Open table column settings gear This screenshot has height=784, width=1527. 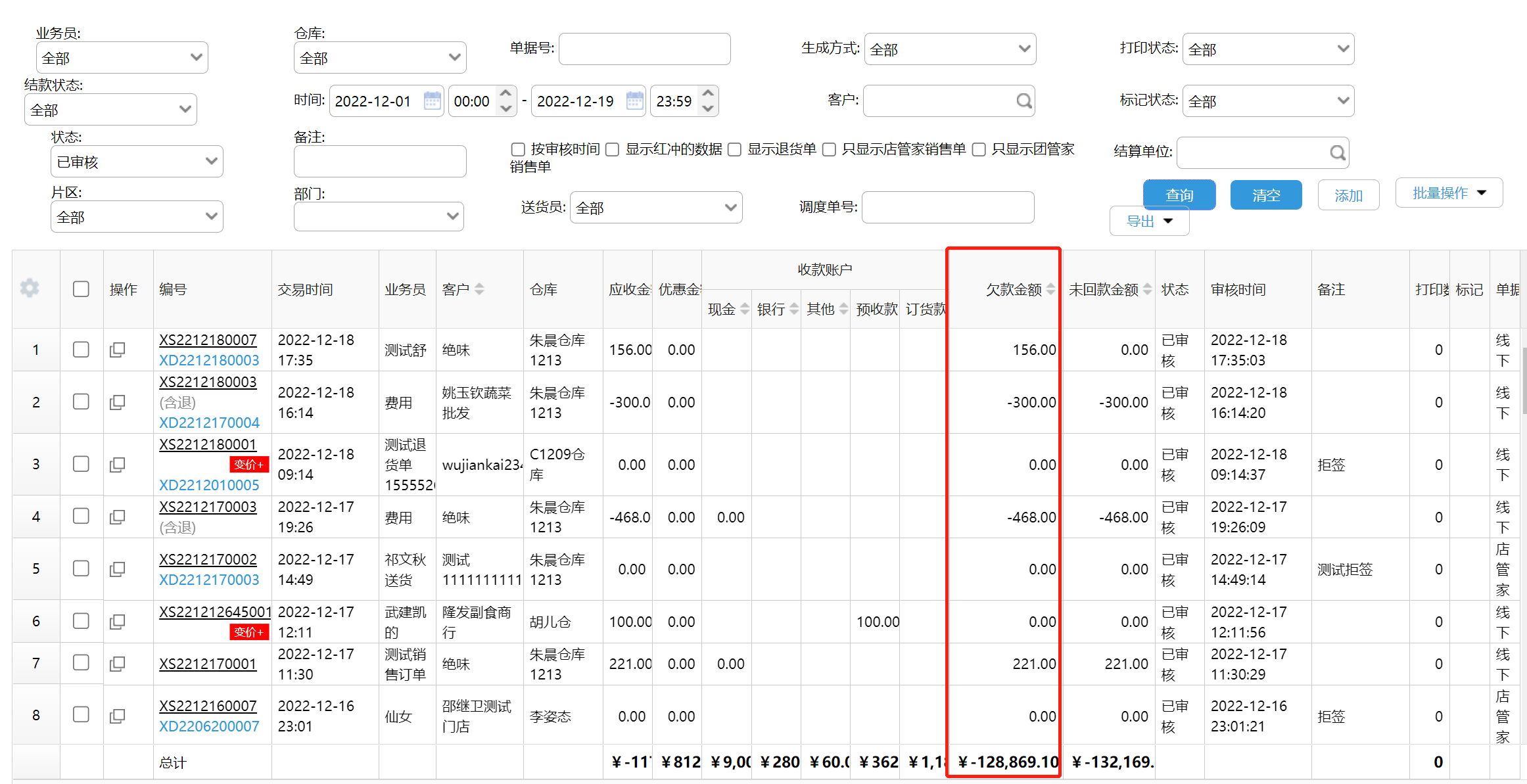tap(30, 288)
